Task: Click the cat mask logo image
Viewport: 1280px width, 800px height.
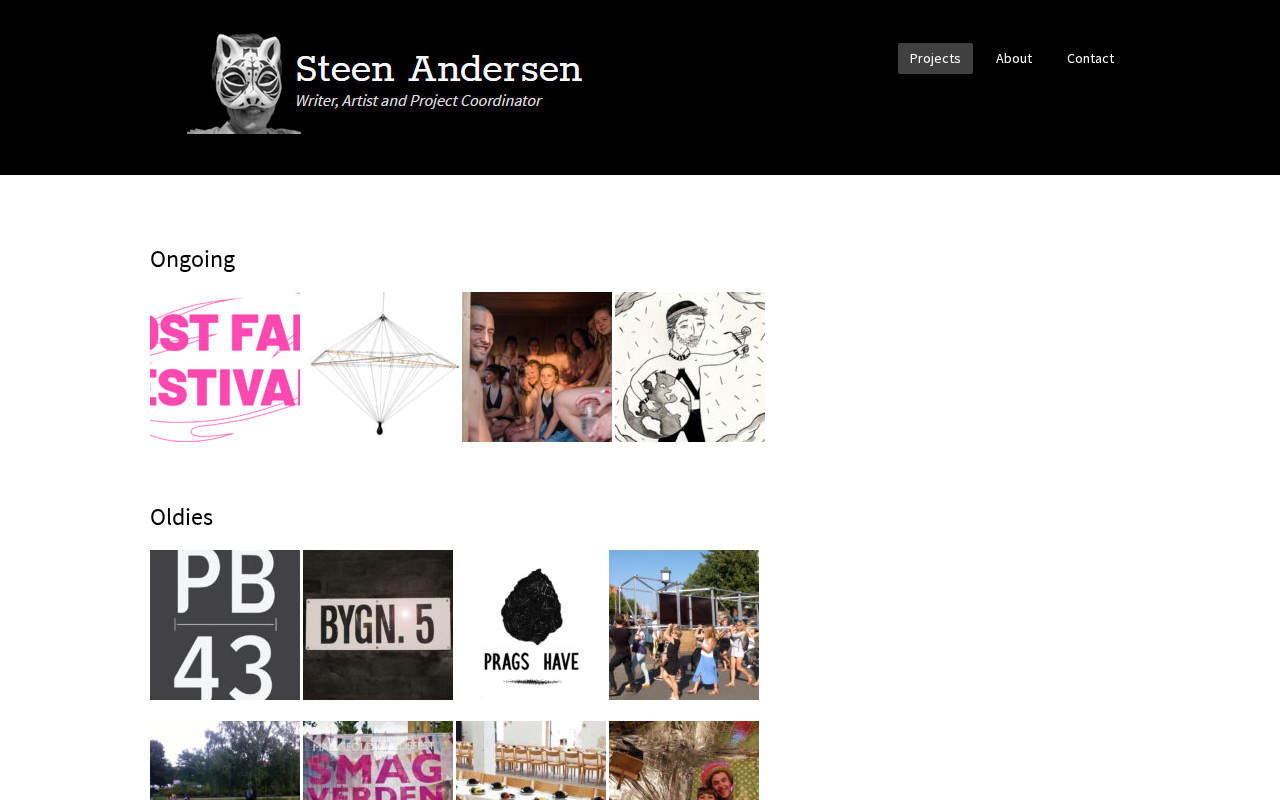Action: pyautogui.click(x=244, y=84)
